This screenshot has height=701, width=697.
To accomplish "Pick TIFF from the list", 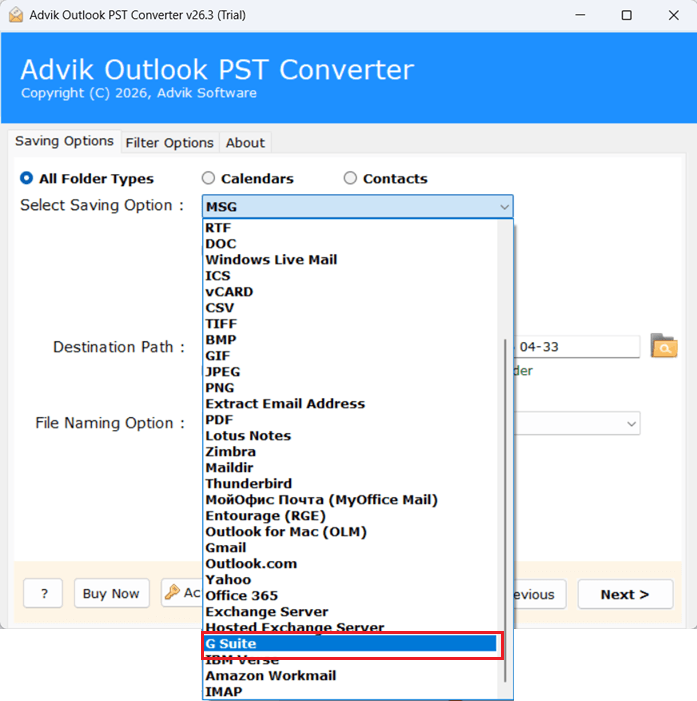I will pos(350,324).
